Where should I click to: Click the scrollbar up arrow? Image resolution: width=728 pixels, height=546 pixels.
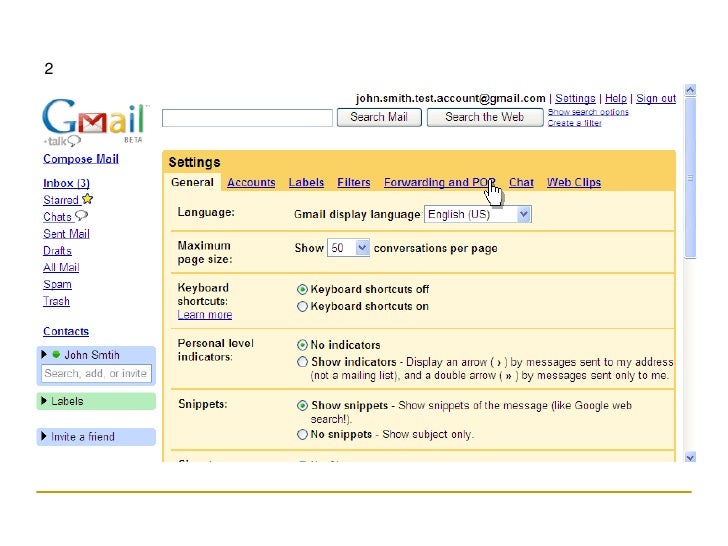[x=690, y=90]
